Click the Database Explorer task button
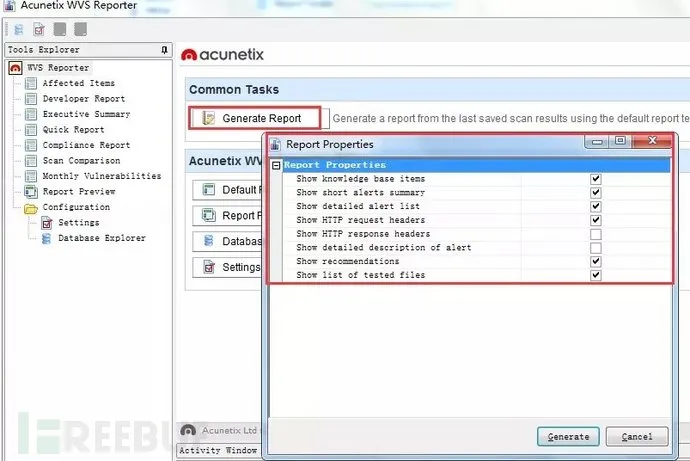690x461 pixels. [x=228, y=241]
